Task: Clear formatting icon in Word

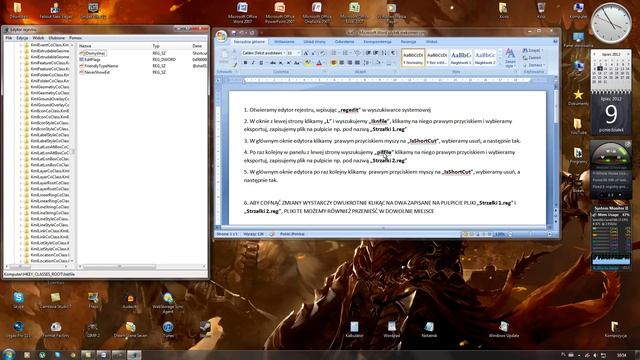Action: coord(322,53)
